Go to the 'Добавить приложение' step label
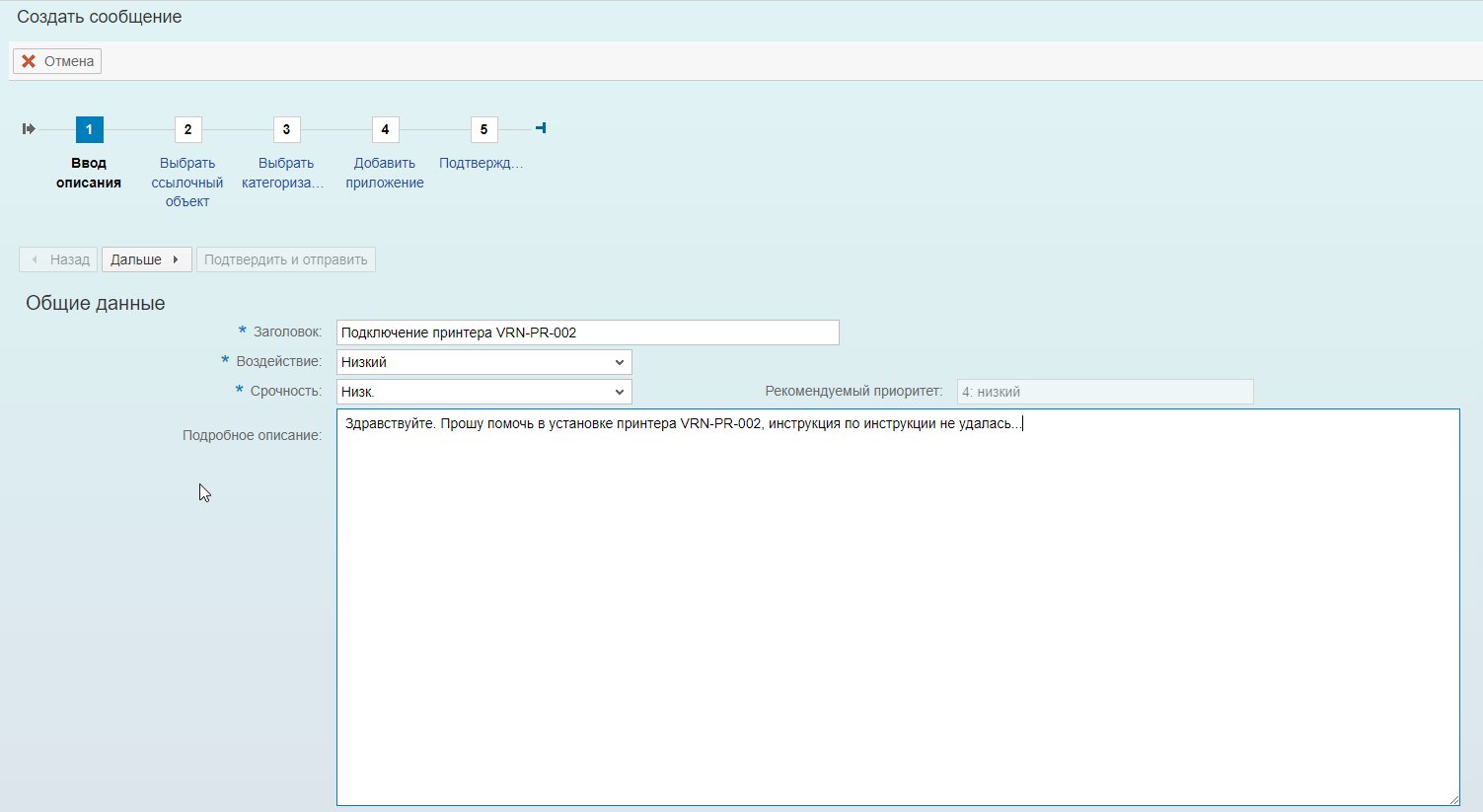 (x=385, y=173)
